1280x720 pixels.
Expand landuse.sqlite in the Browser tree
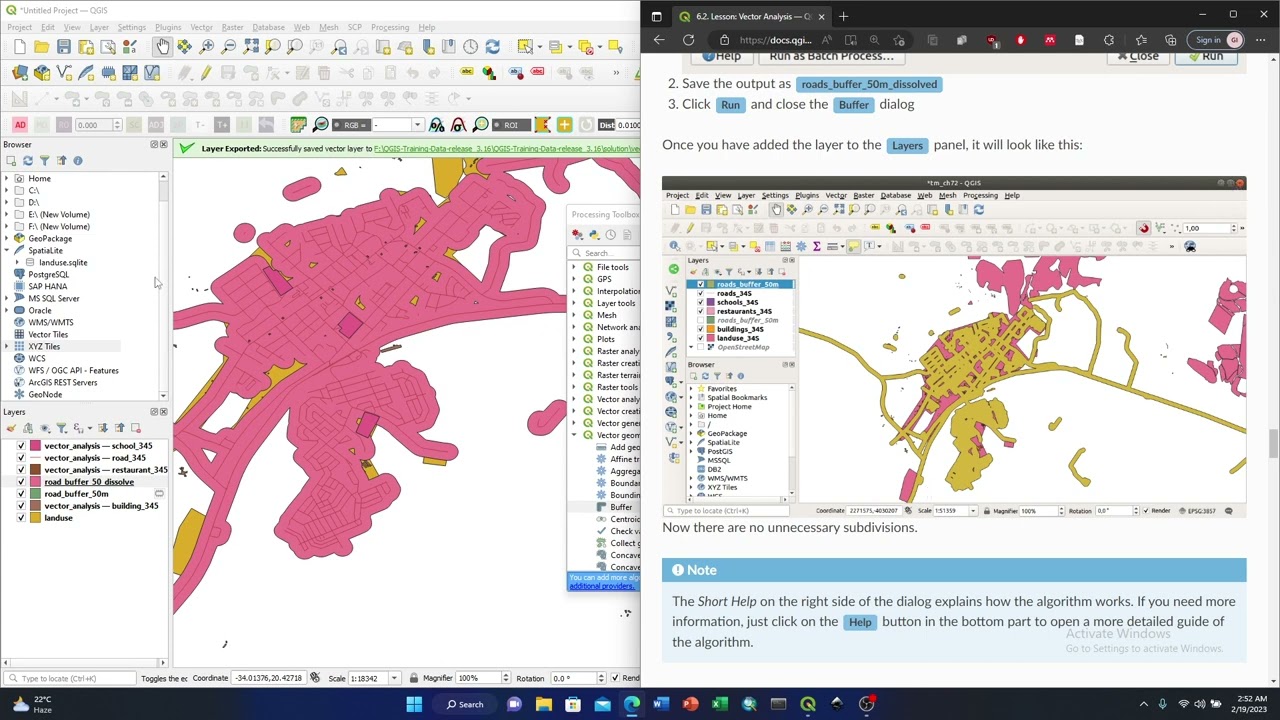tap(17, 262)
